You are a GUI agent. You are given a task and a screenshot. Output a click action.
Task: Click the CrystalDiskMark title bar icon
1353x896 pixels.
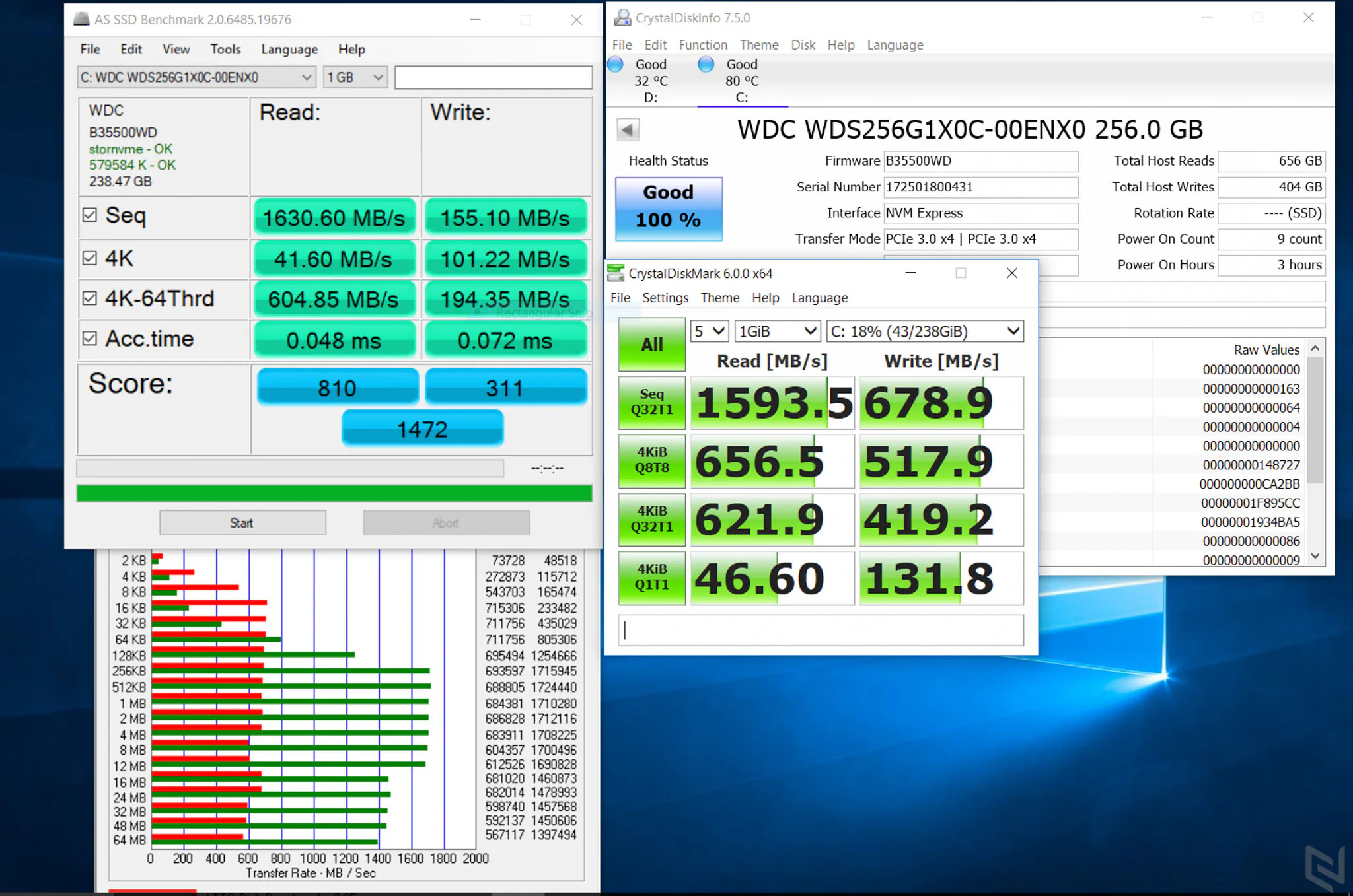pos(616,273)
